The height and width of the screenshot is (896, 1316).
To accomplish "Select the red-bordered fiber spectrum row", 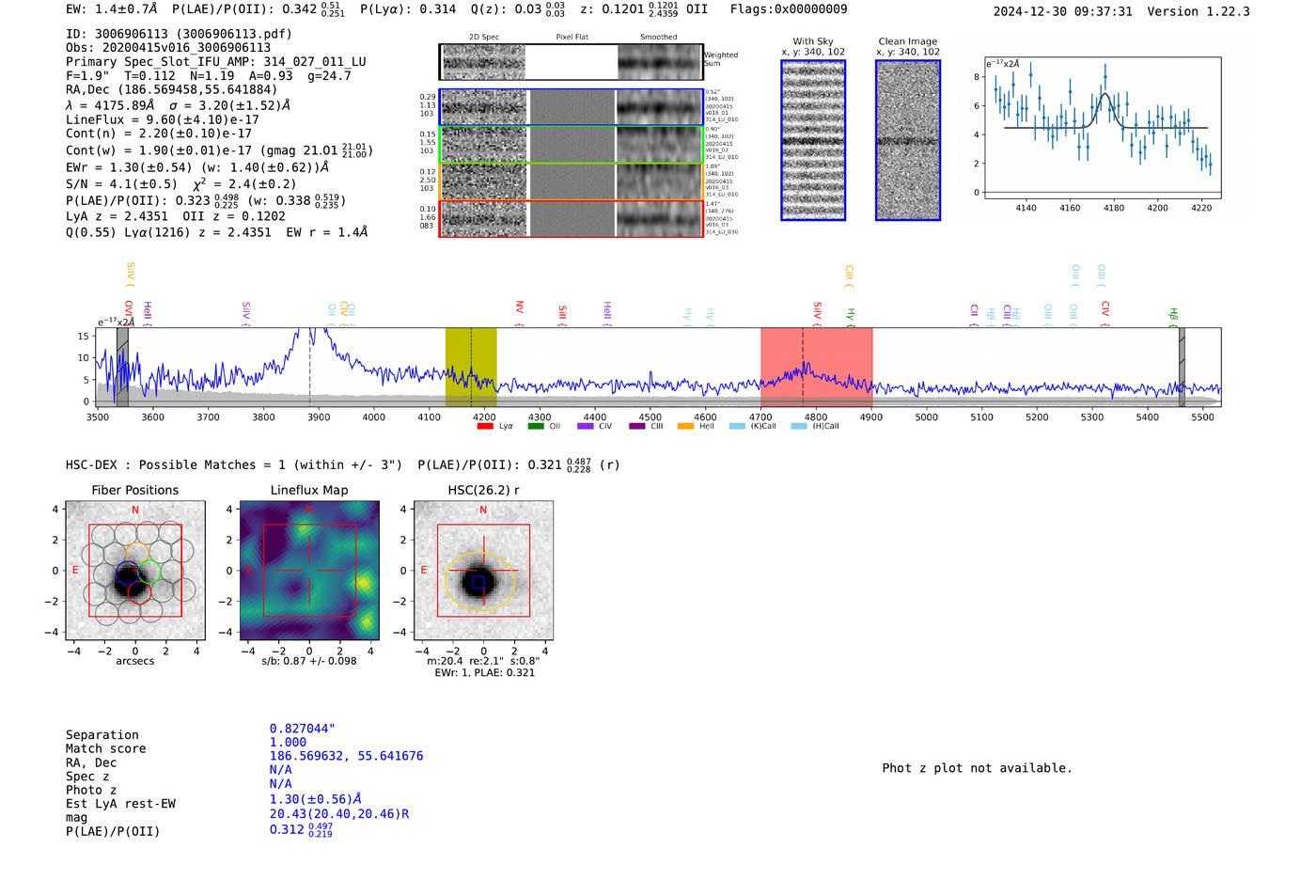I will (x=571, y=219).
